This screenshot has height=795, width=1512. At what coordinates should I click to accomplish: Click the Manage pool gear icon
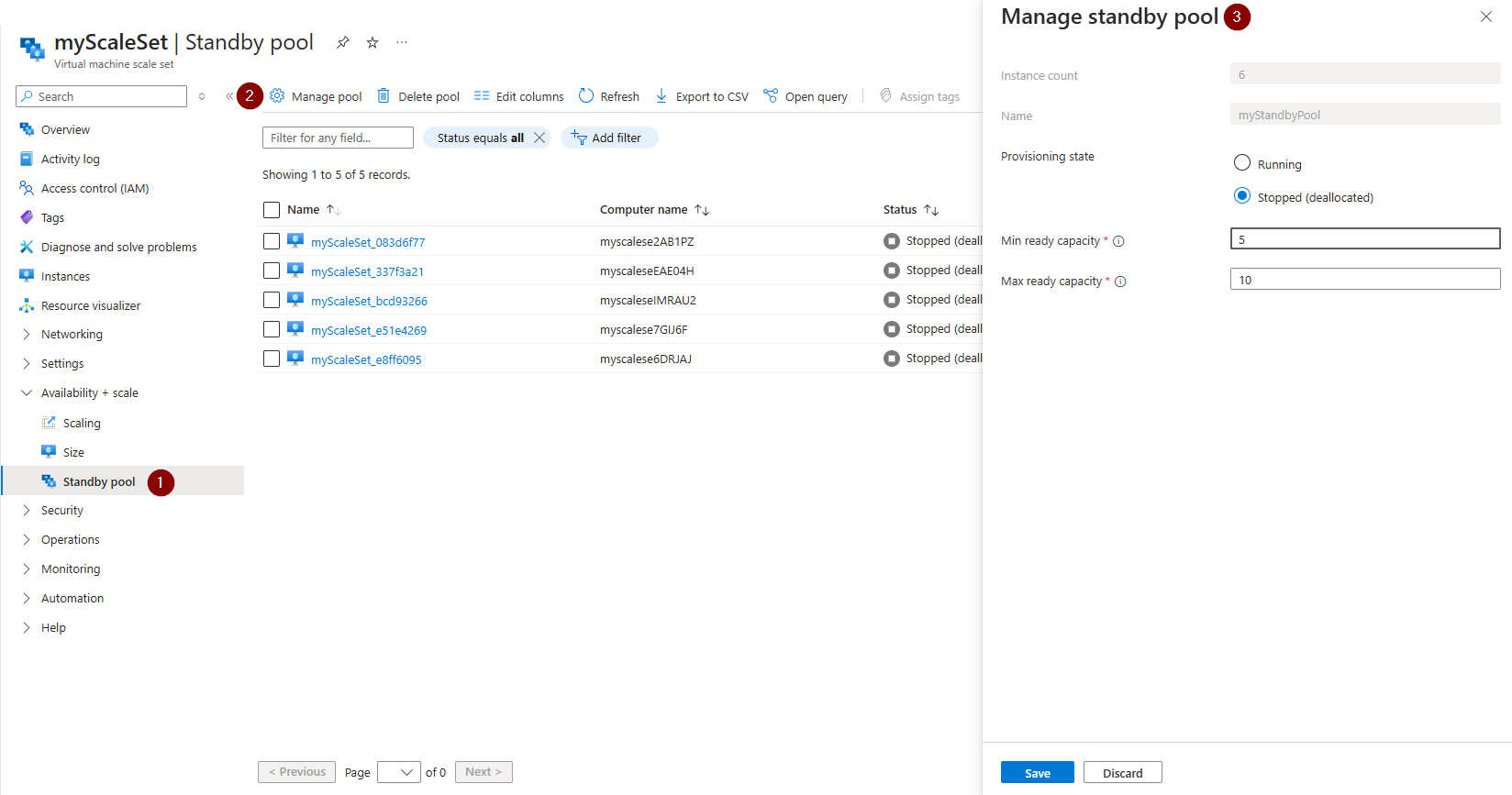[x=277, y=95]
